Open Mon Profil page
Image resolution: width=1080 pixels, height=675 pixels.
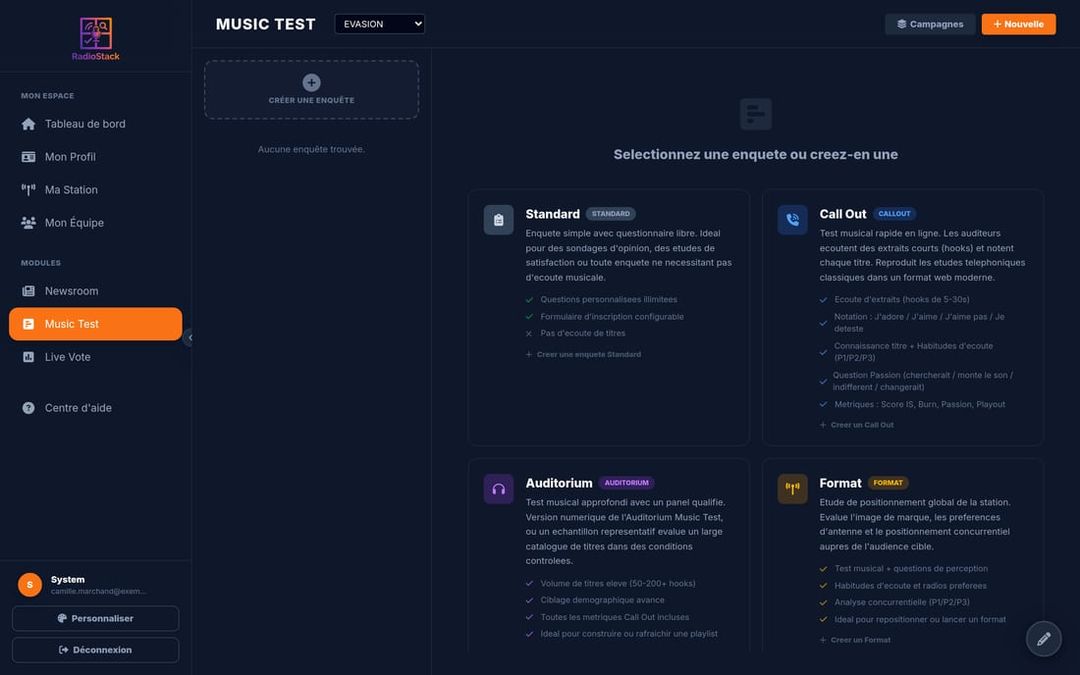(96, 157)
